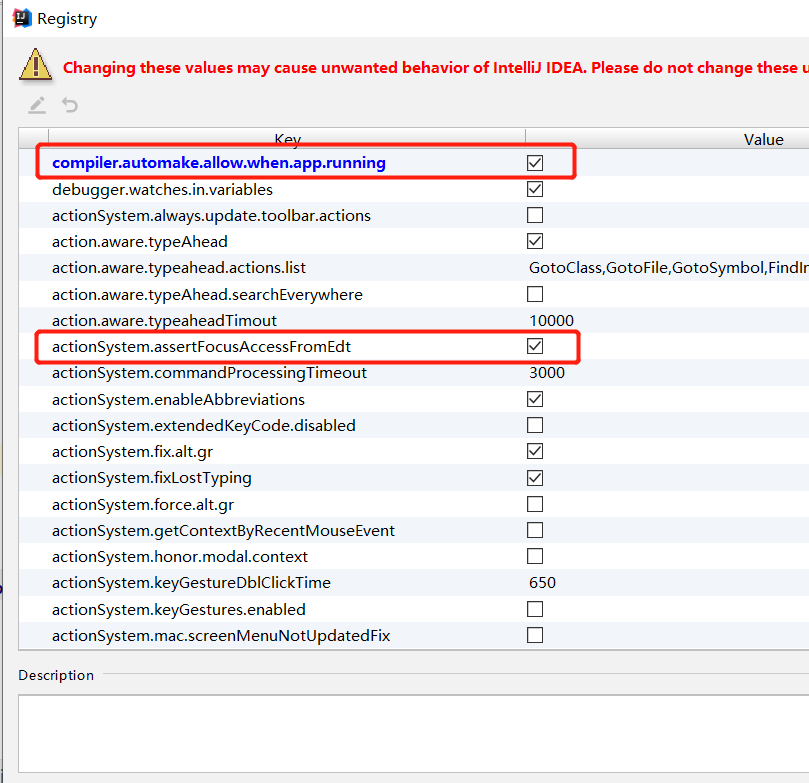The height and width of the screenshot is (783, 809).
Task: Toggle actionSystem.fix.alt.gr checkbox
Action: [535, 451]
